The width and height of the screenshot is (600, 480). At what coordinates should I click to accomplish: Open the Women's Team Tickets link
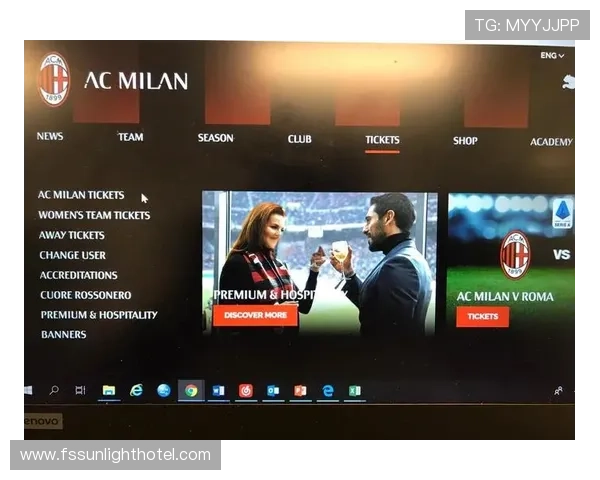coord(94,215)
